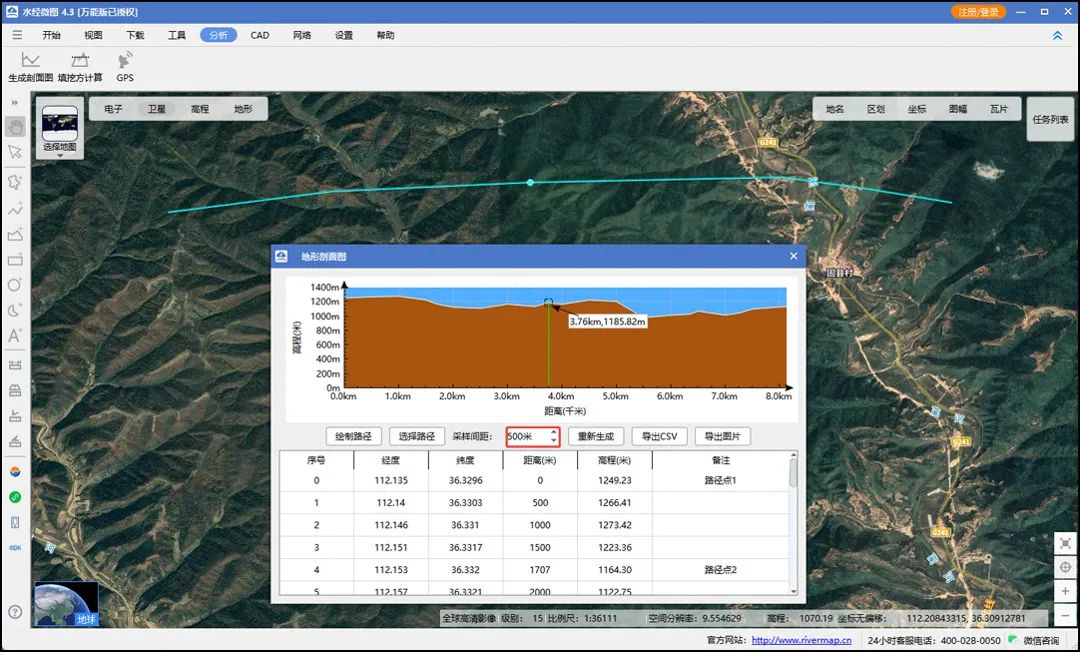Toggle 地名 overlay

(x=835, y=109)
